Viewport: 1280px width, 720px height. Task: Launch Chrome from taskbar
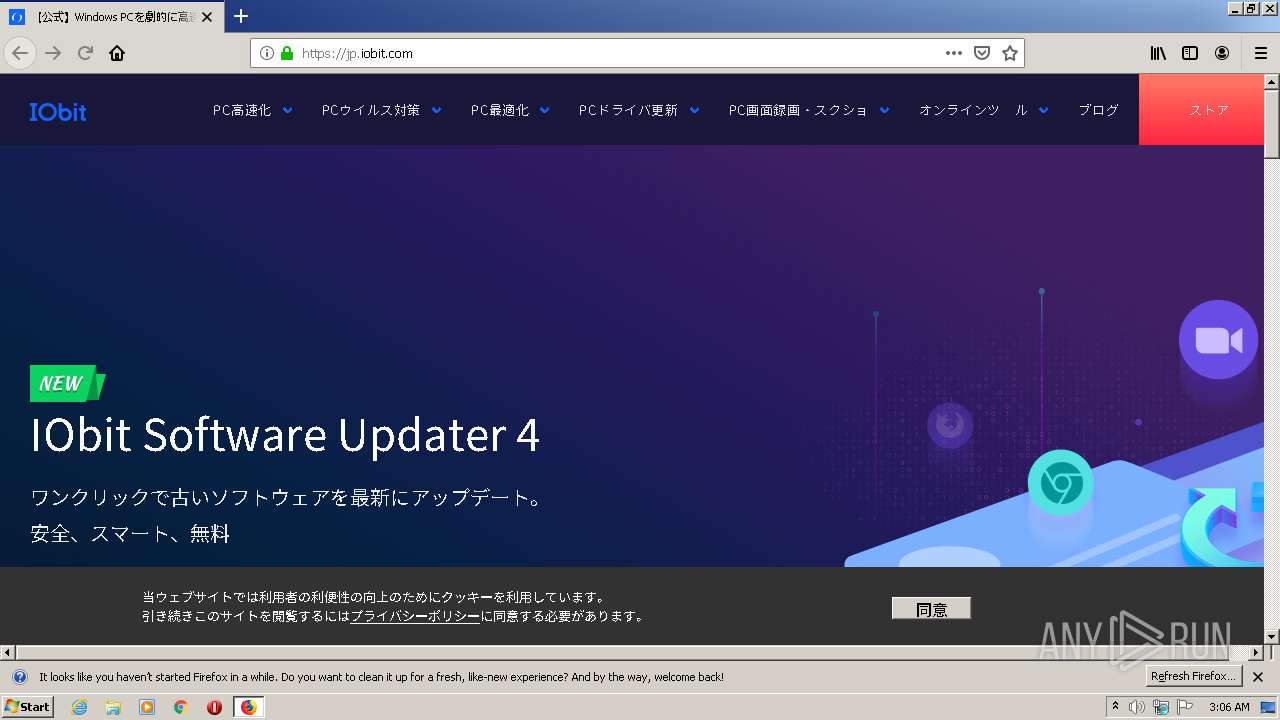181,707
